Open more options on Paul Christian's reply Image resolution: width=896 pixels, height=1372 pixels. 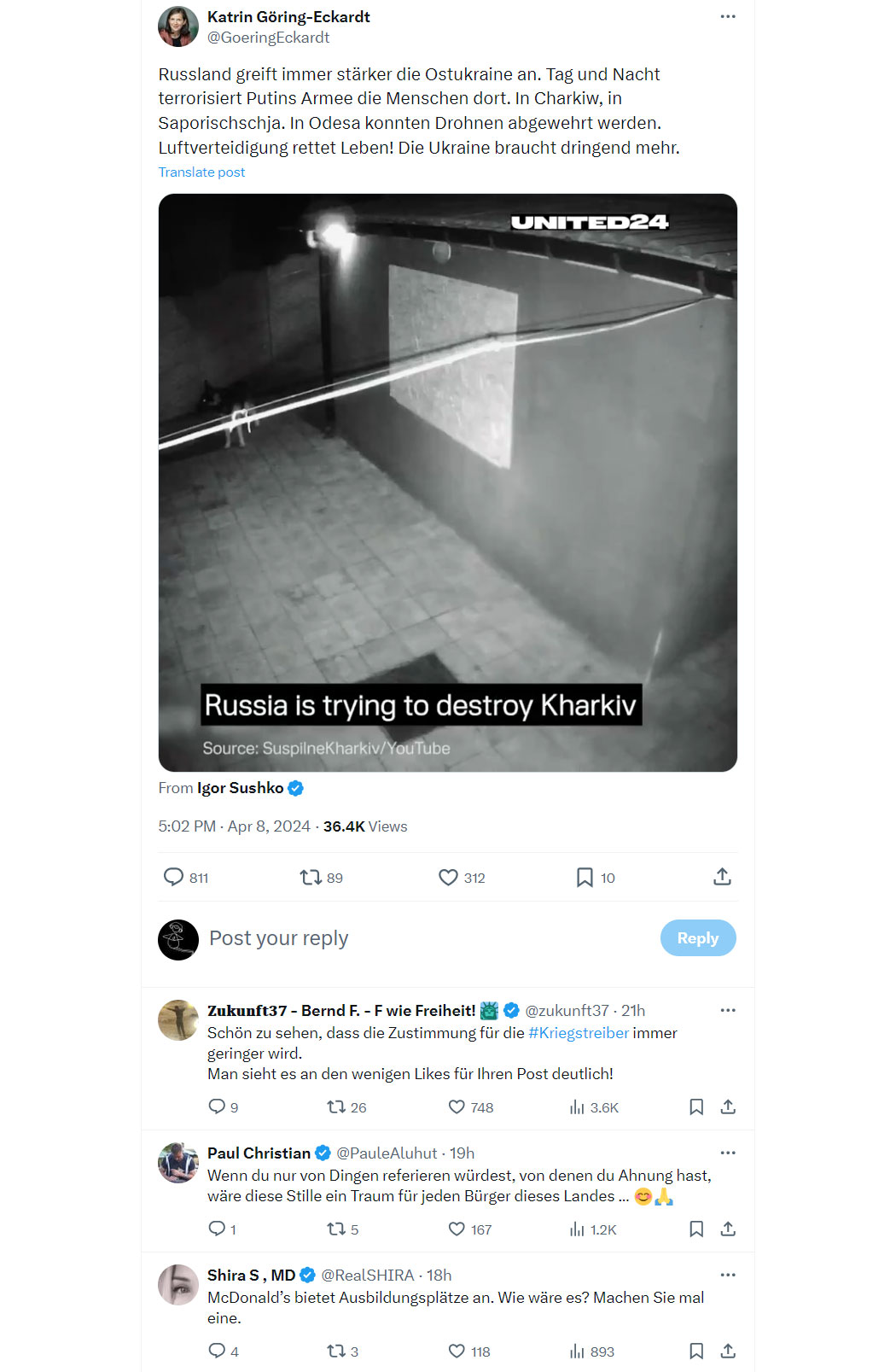[x=728, y=1153]
